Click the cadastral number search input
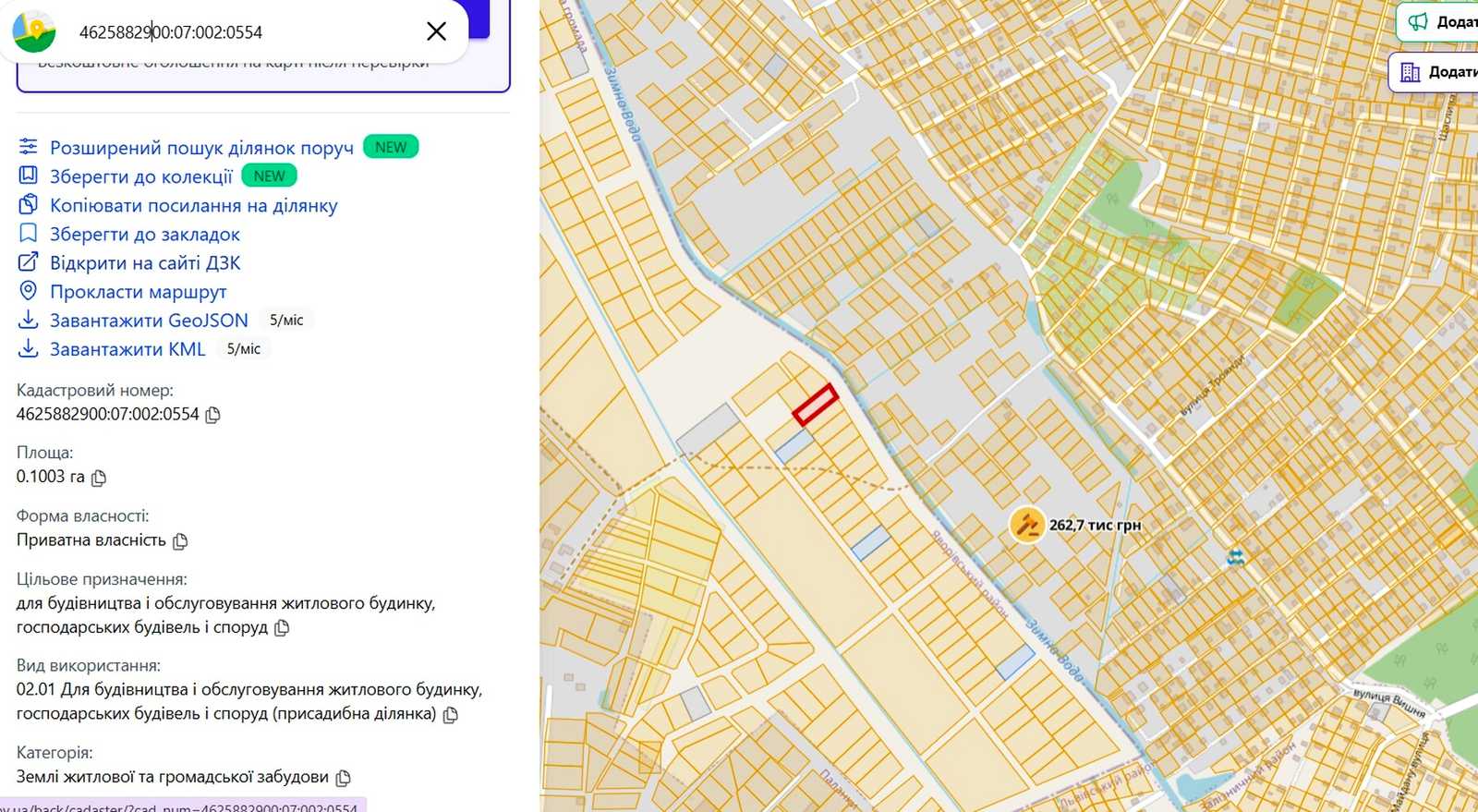This screenshot has height=812, width=1478. pos(240,32)
